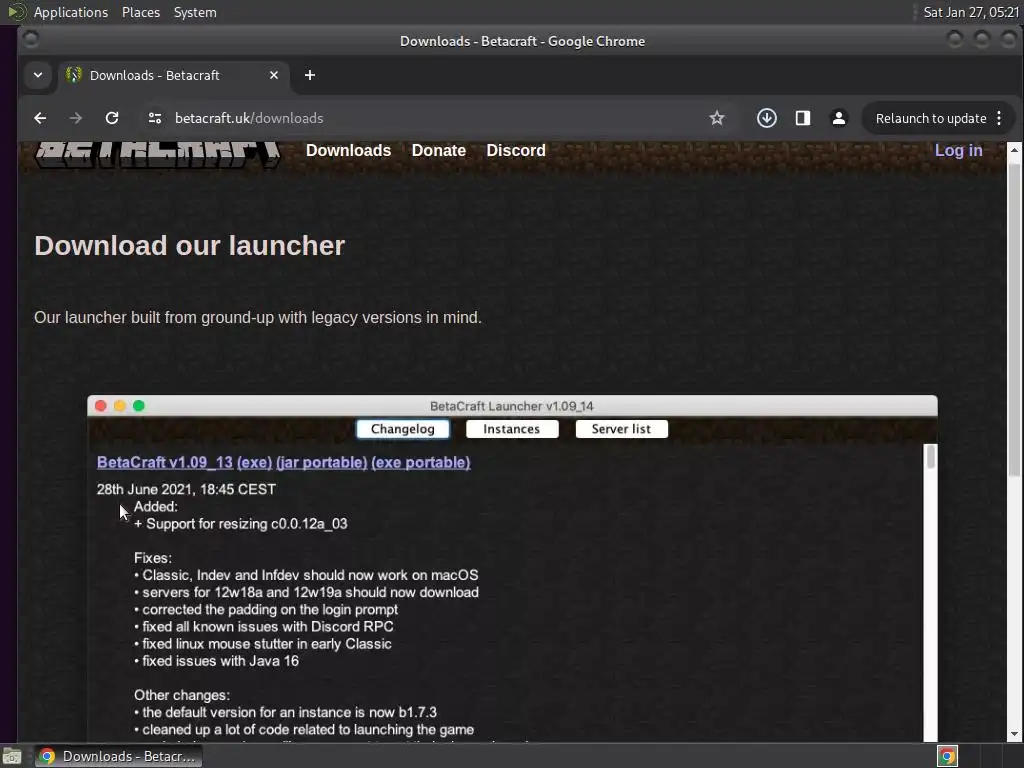Click the (exe) download link

pos(254,462)
